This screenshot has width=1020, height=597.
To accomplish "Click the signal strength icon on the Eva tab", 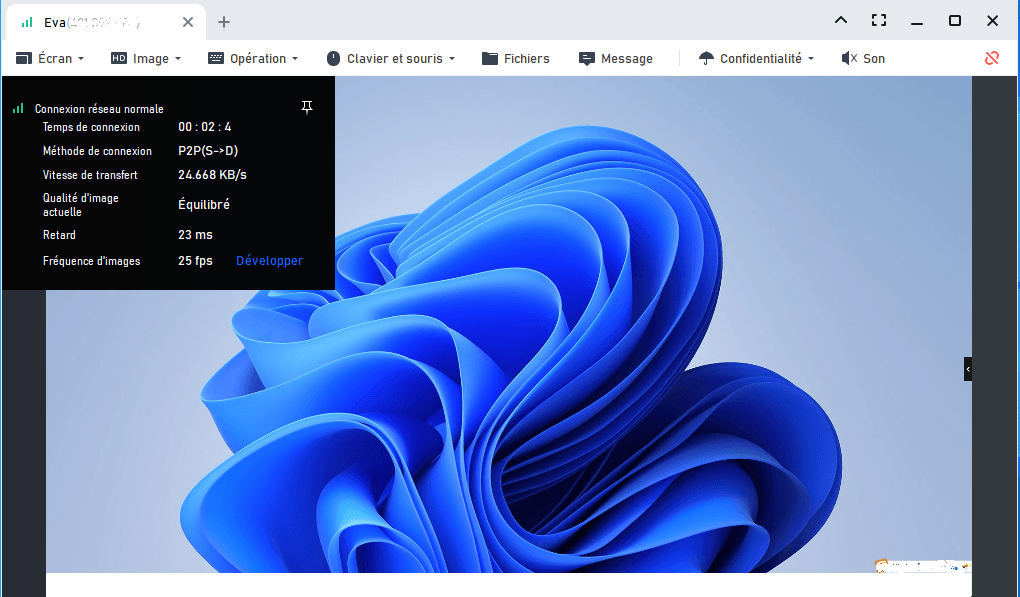I will (x=27, y=22).
